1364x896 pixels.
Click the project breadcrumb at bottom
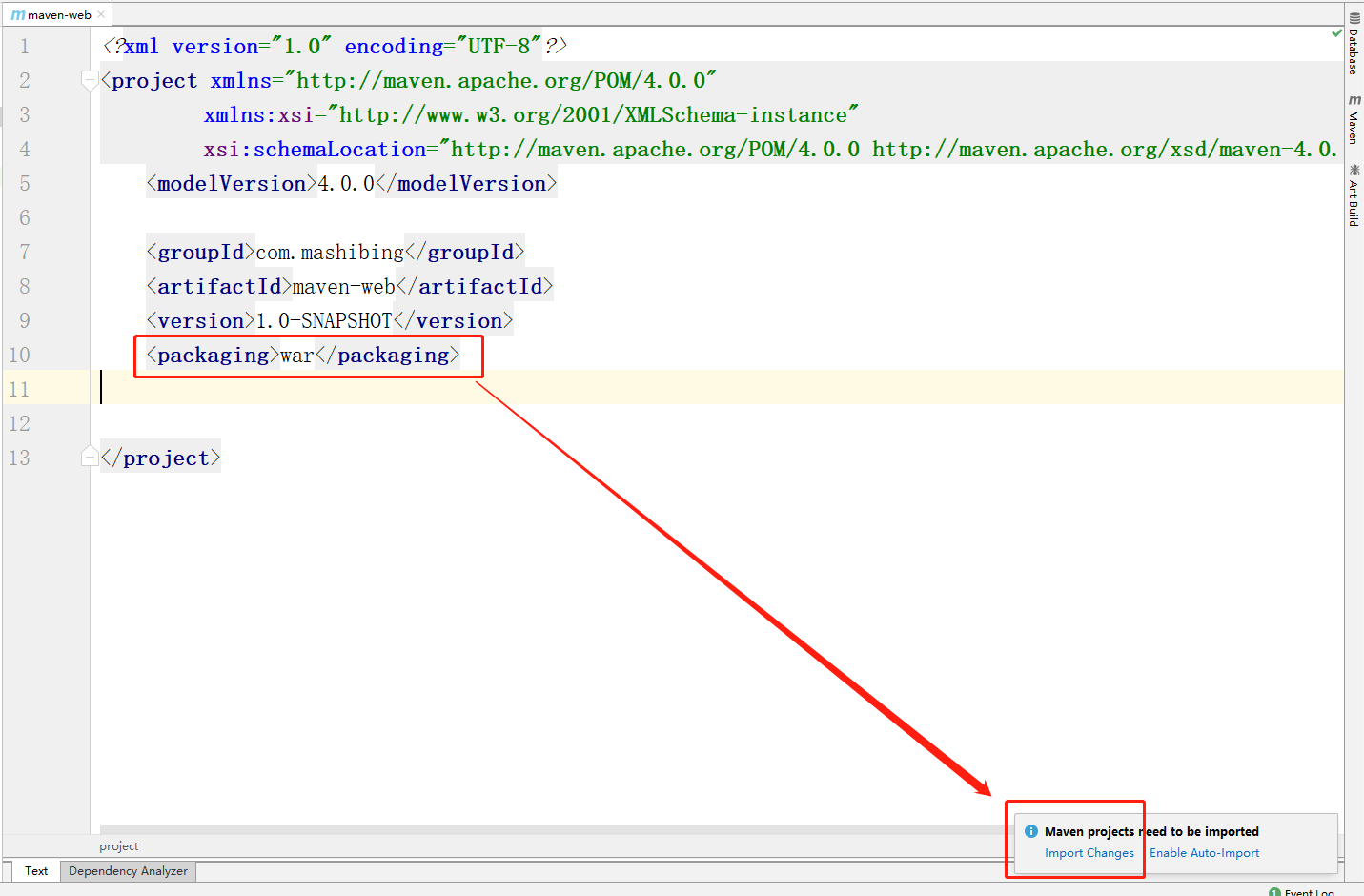click(119, 845)
